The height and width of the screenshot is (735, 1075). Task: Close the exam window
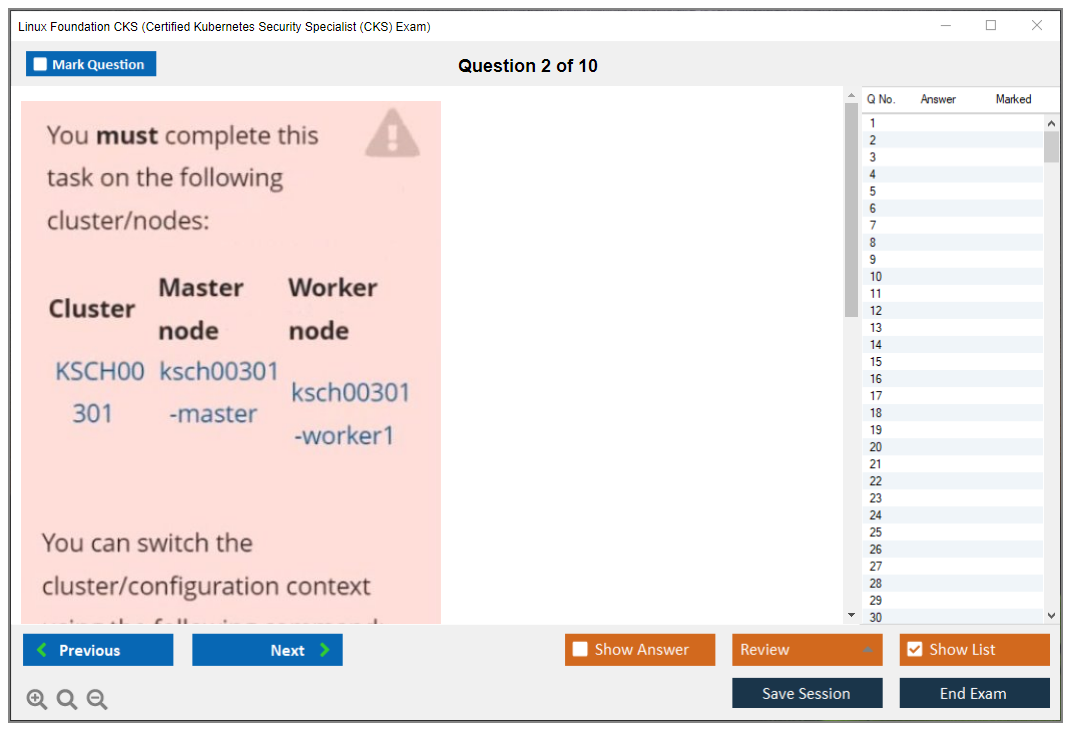[x=1037, y=26]
